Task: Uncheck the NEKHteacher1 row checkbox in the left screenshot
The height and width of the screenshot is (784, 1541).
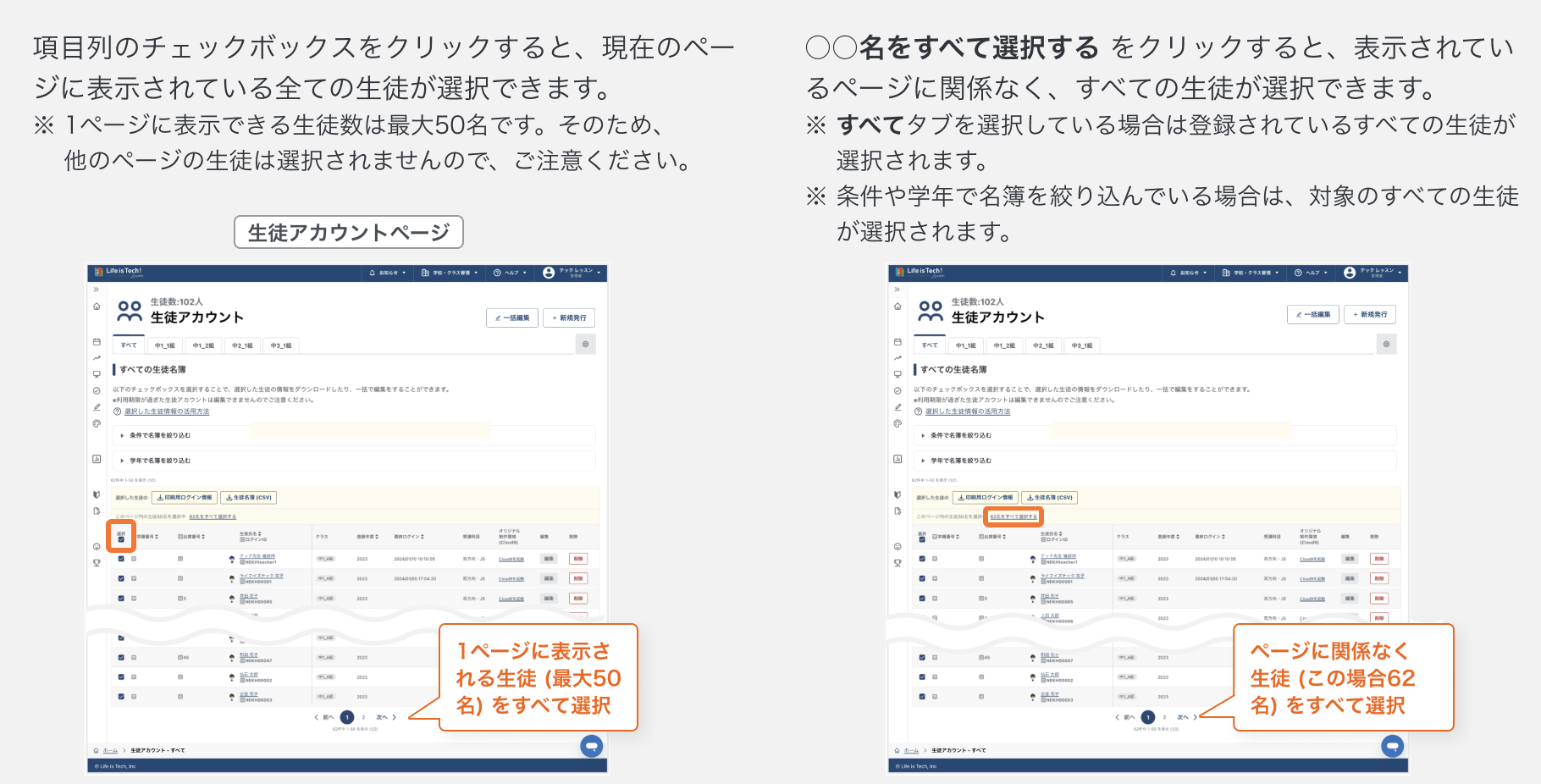Action: [x=121, y=559]
